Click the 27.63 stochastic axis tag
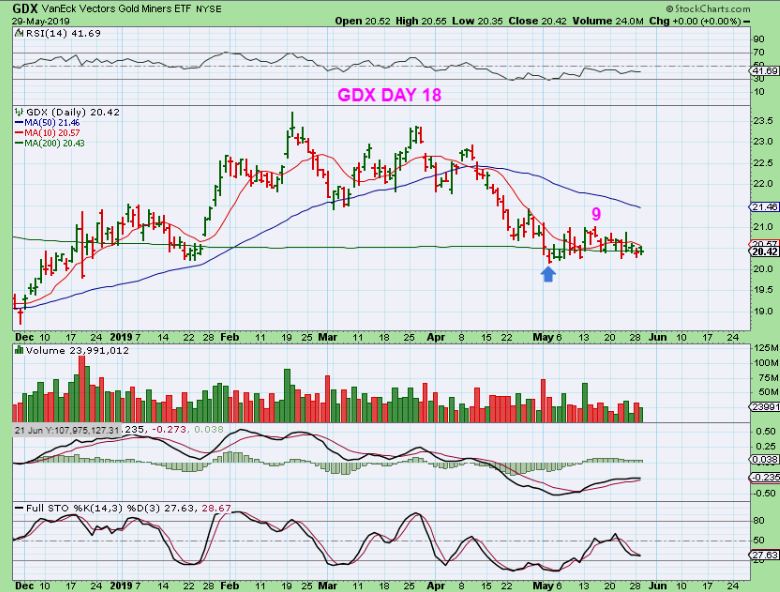Viewport: 780px width, 592px height. 765,555
